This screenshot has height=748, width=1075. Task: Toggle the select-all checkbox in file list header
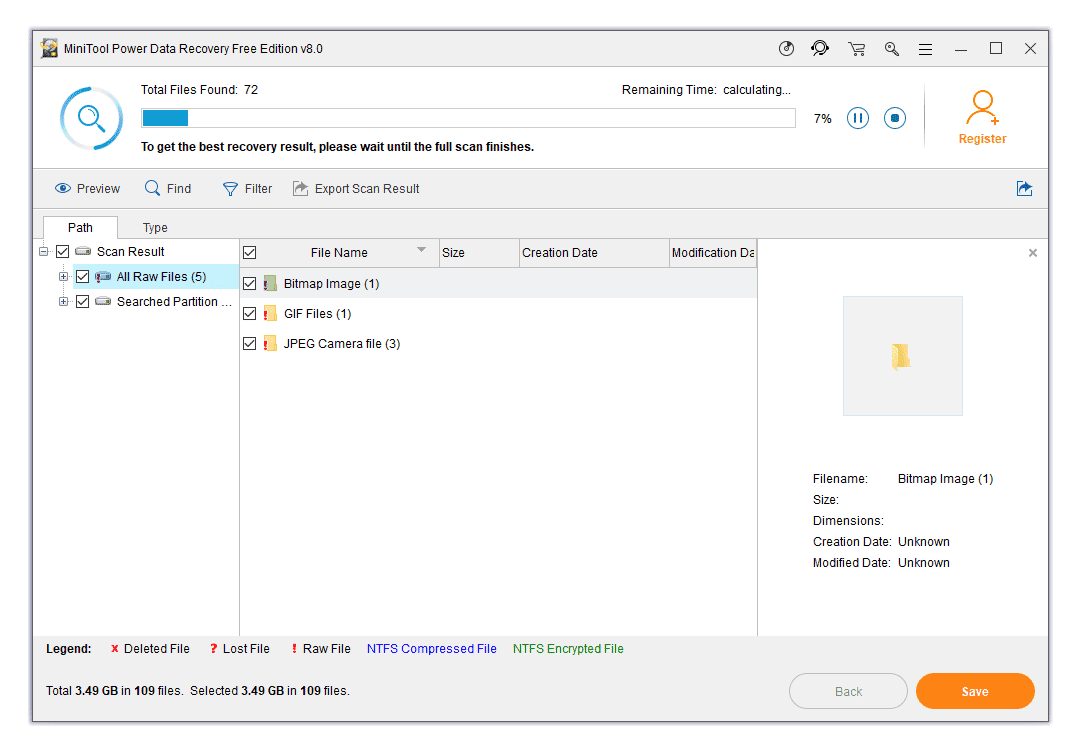pyautogui.click(x=250, y=253)
